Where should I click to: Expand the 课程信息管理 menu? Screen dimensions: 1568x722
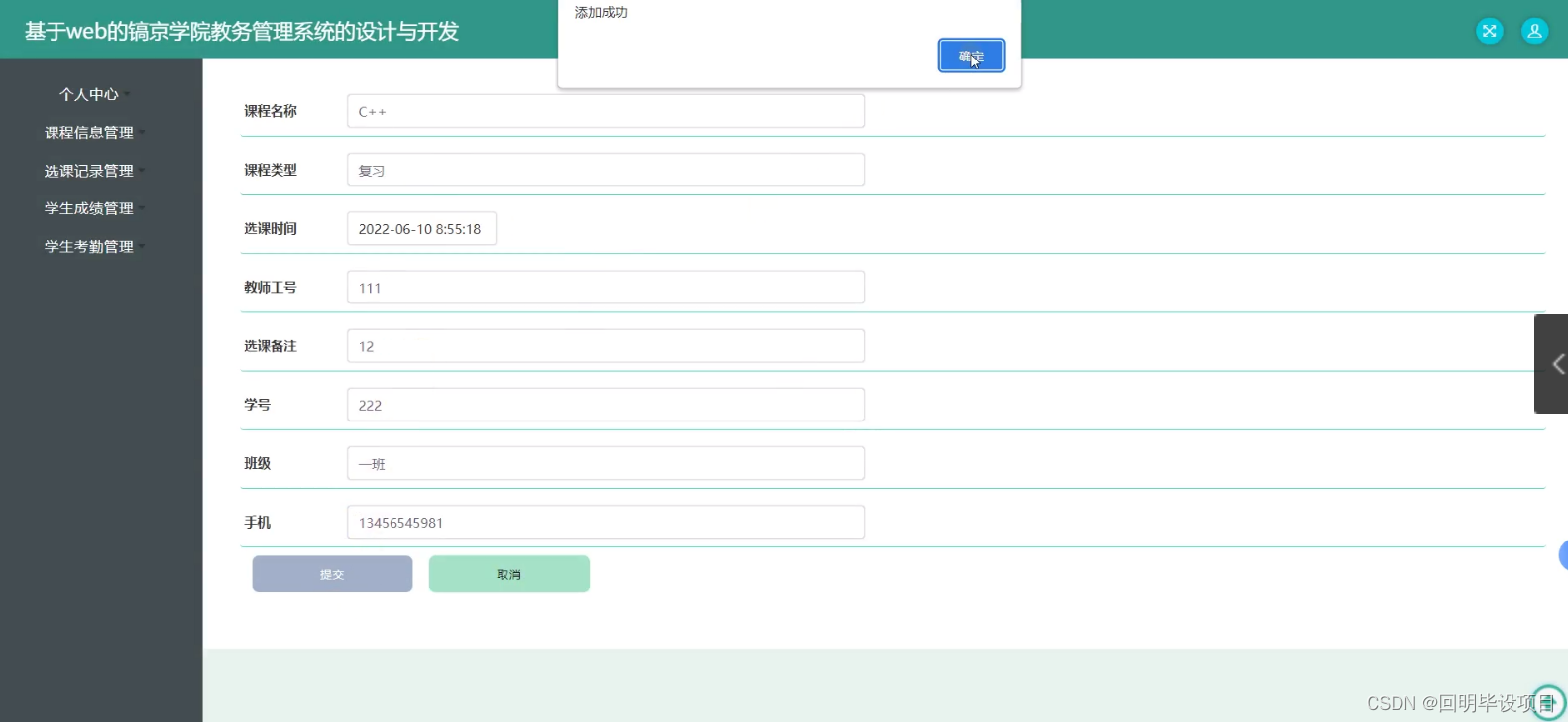tap(94, 132)
